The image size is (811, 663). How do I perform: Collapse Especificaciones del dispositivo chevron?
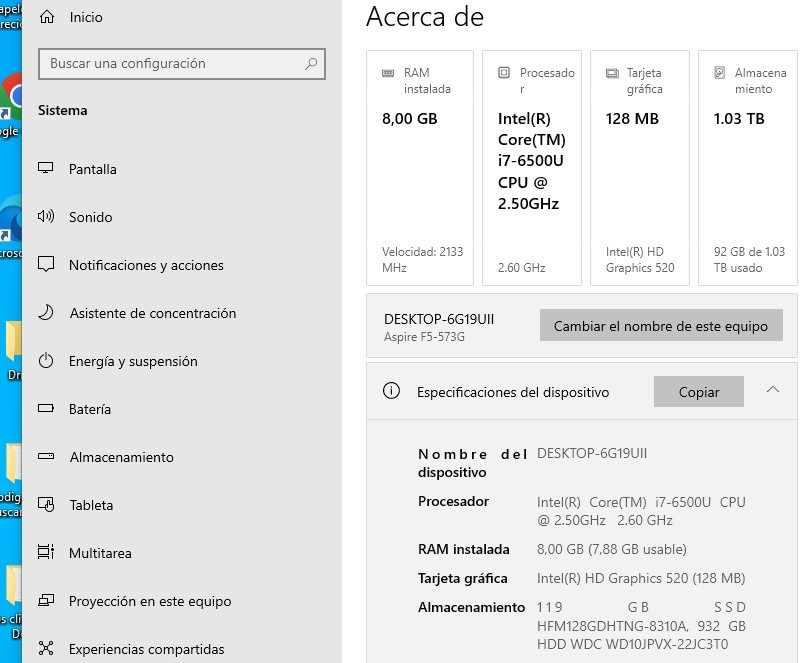pos(772,390)
